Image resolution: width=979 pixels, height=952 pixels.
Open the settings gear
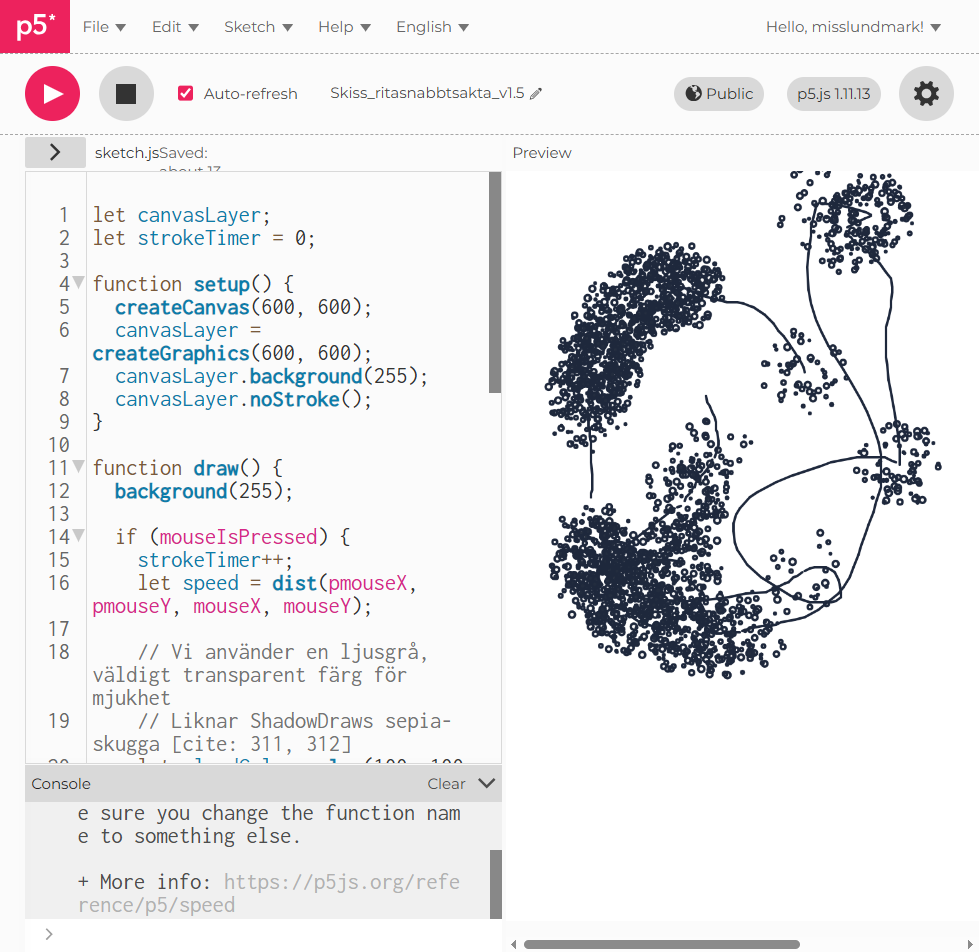point(926,94)
